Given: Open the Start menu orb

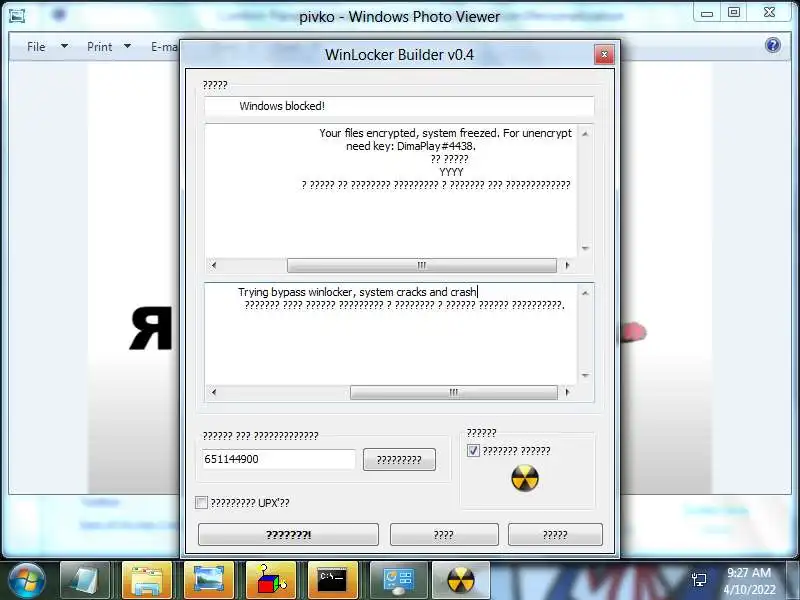Looking at the screenshot, I should point(27,581).
